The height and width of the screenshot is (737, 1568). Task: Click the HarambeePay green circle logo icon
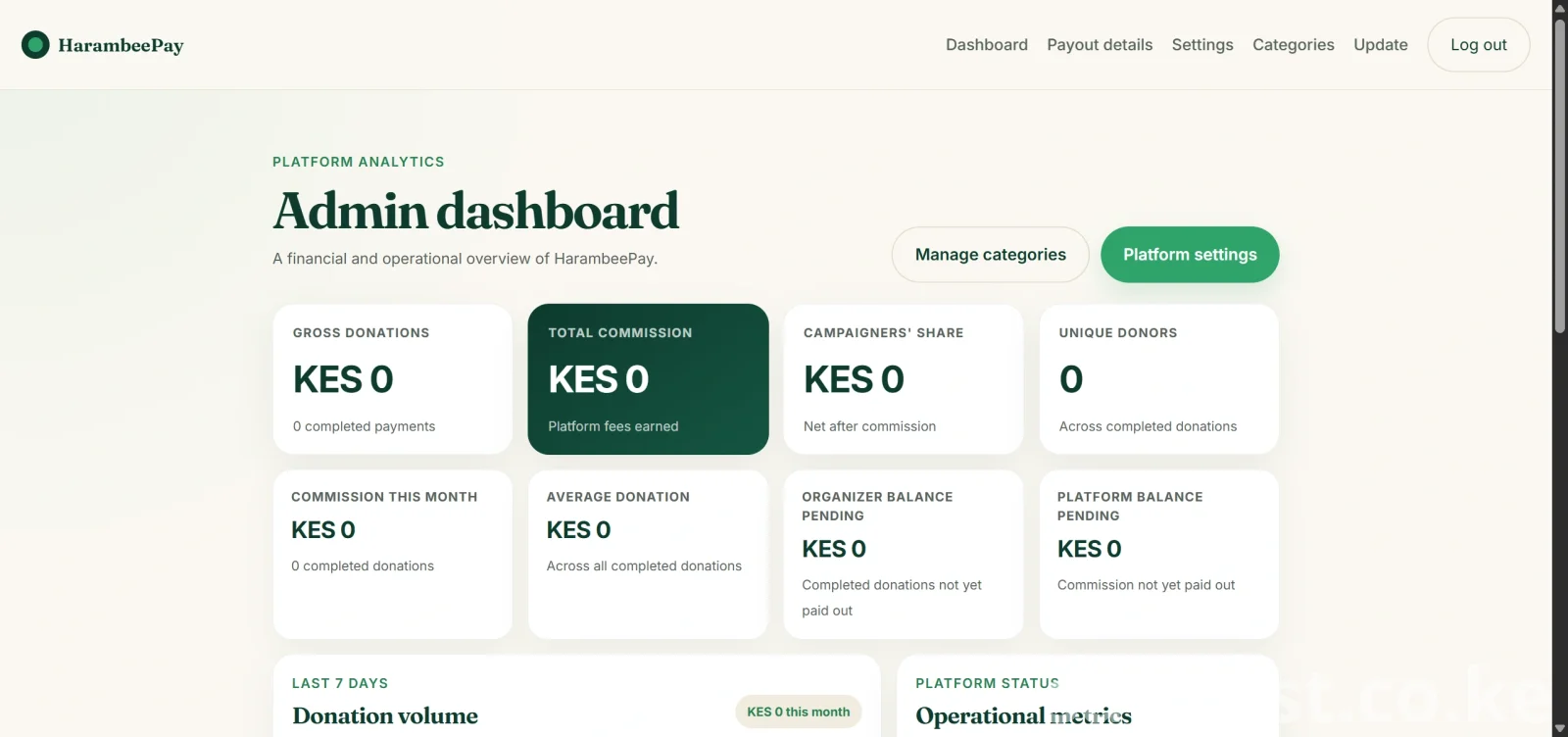(x=35, y=45)
